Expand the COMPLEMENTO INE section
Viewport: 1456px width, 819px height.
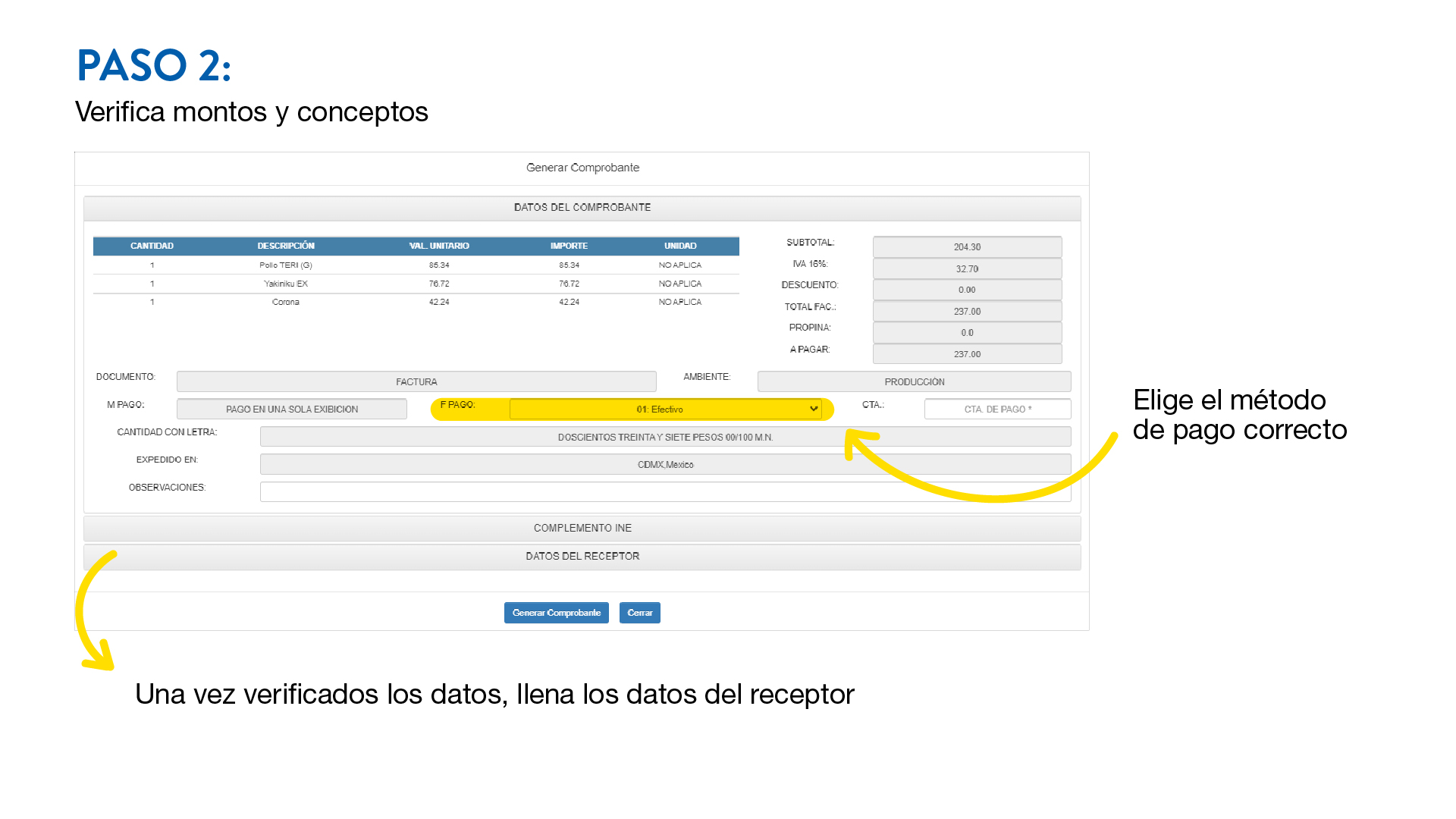[x=582, y=528]
